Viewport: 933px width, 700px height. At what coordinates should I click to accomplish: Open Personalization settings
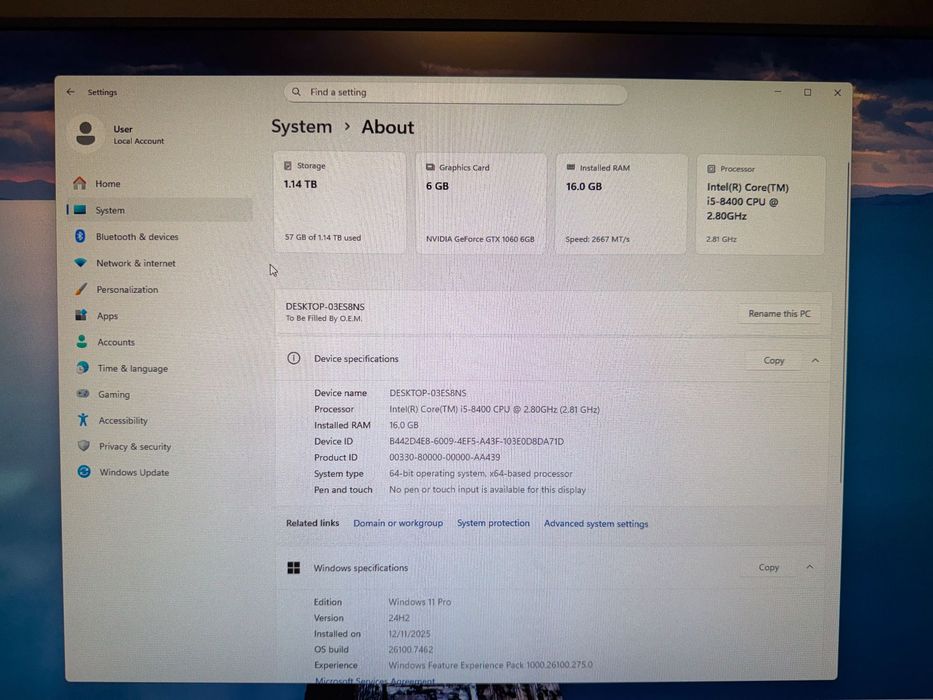pyautogui.click(x=161, y=289)
